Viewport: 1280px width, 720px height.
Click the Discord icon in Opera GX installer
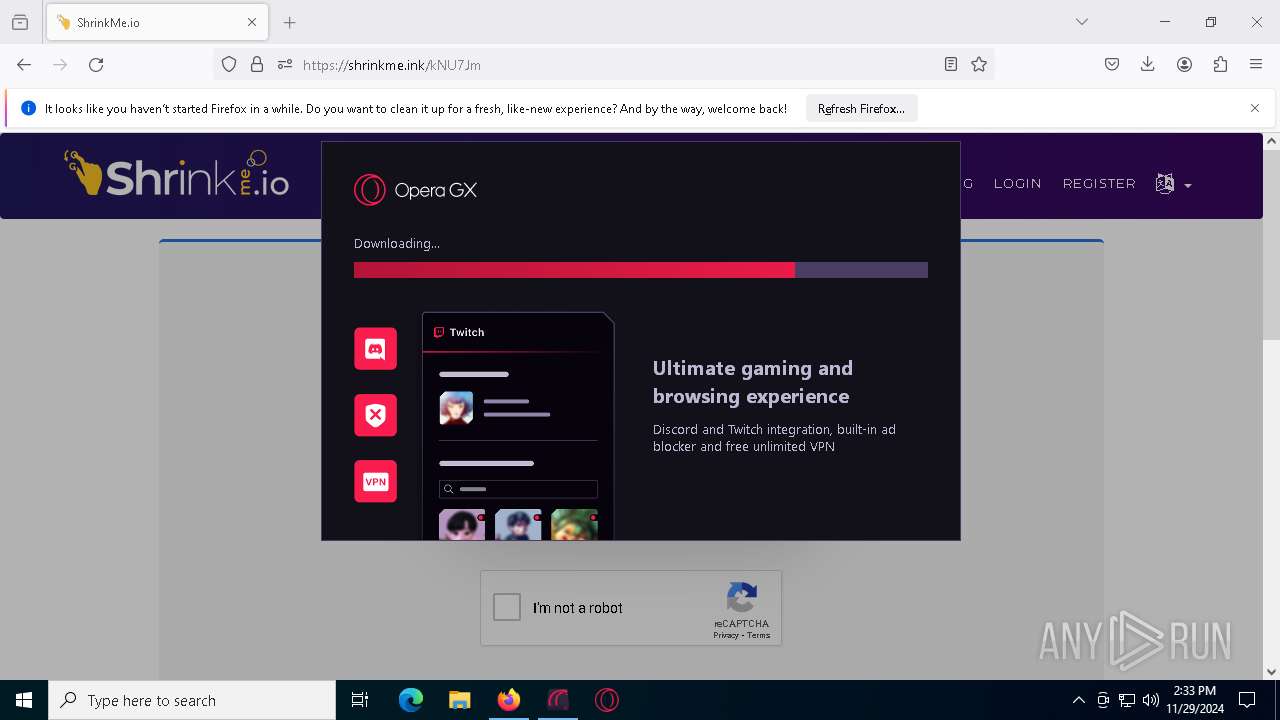(x=375, y=349)
